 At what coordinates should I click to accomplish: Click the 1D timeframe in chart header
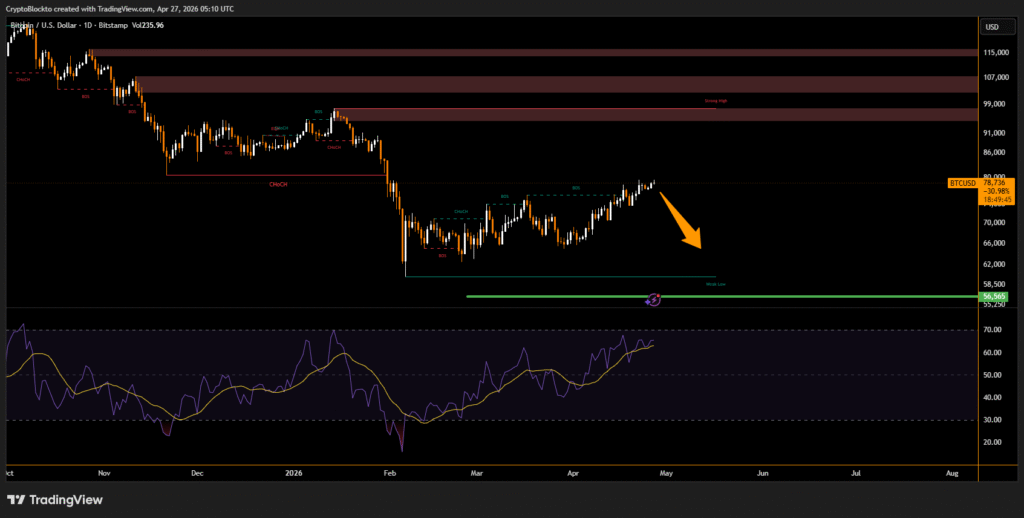[99, 24]
